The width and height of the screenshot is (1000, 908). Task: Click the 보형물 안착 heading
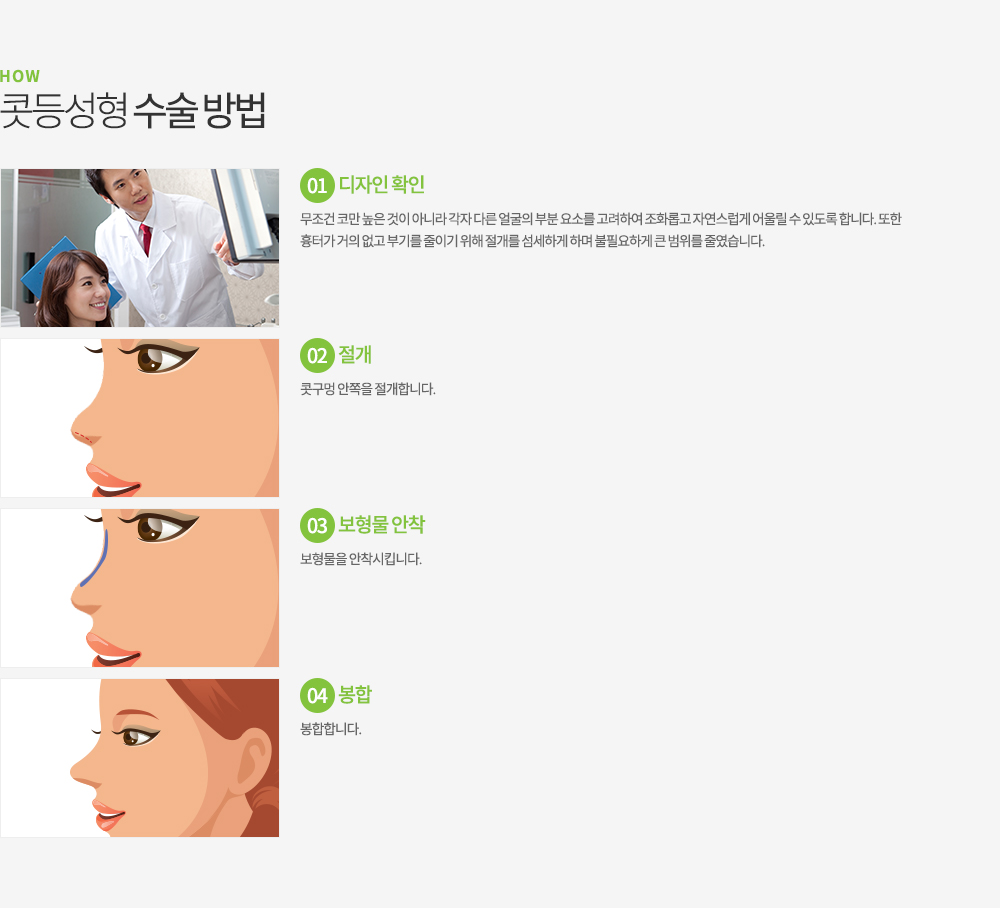click(x=381, y=525)
